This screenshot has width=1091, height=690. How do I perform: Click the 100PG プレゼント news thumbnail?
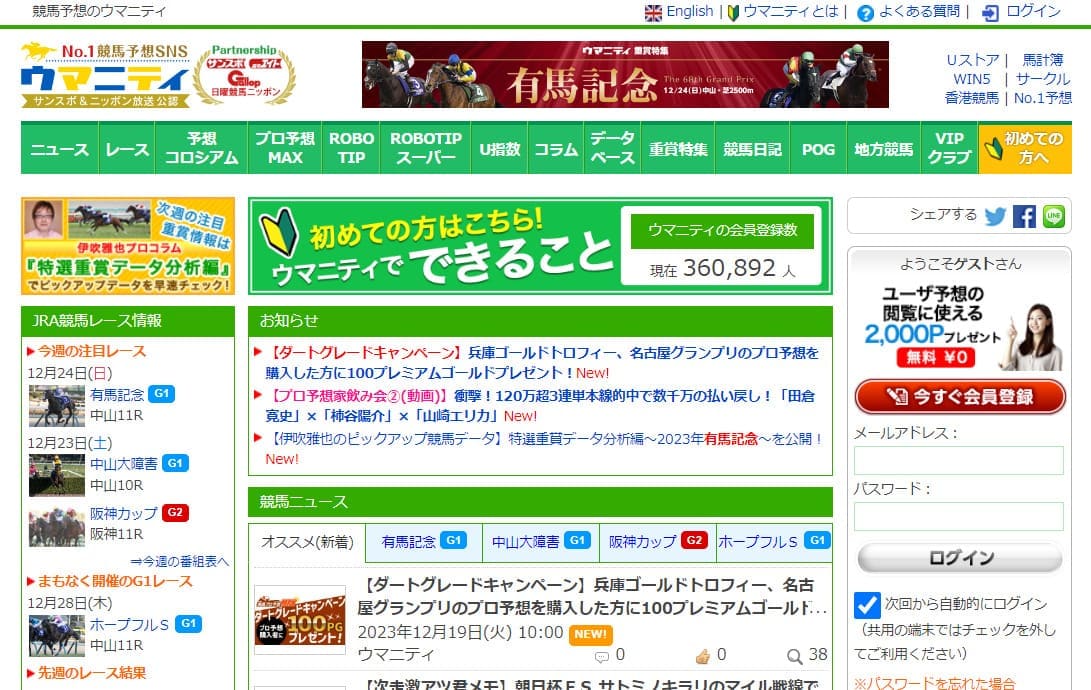click(300, 620)
